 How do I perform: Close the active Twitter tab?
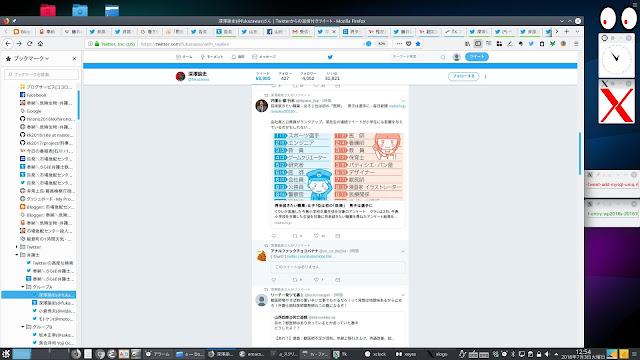(334, 31)
